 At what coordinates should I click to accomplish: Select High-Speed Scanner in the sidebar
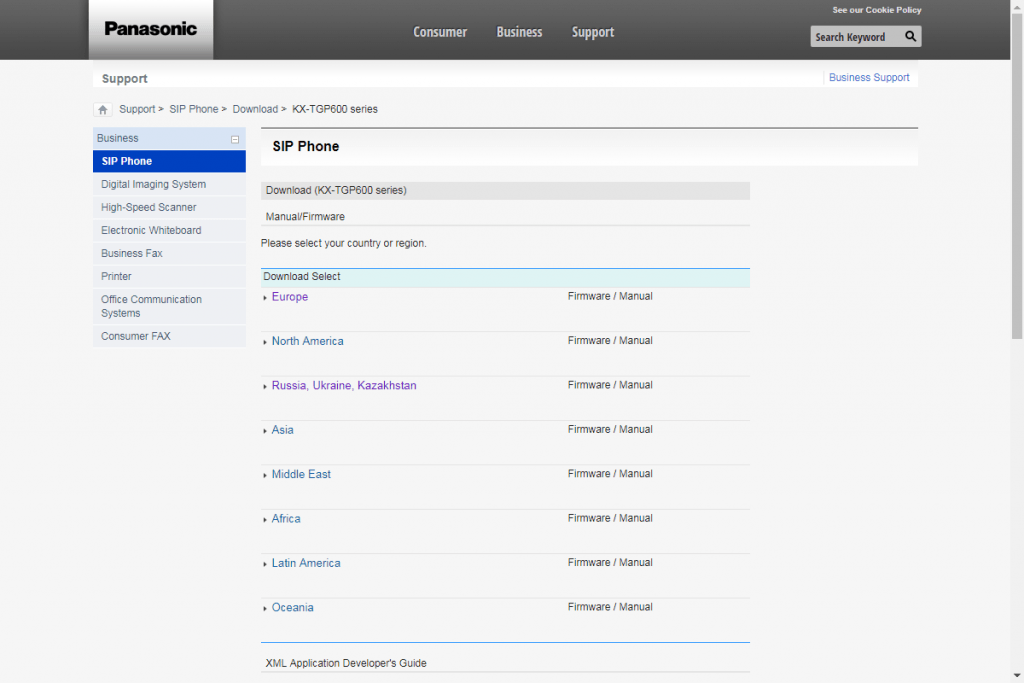point(169,207)
